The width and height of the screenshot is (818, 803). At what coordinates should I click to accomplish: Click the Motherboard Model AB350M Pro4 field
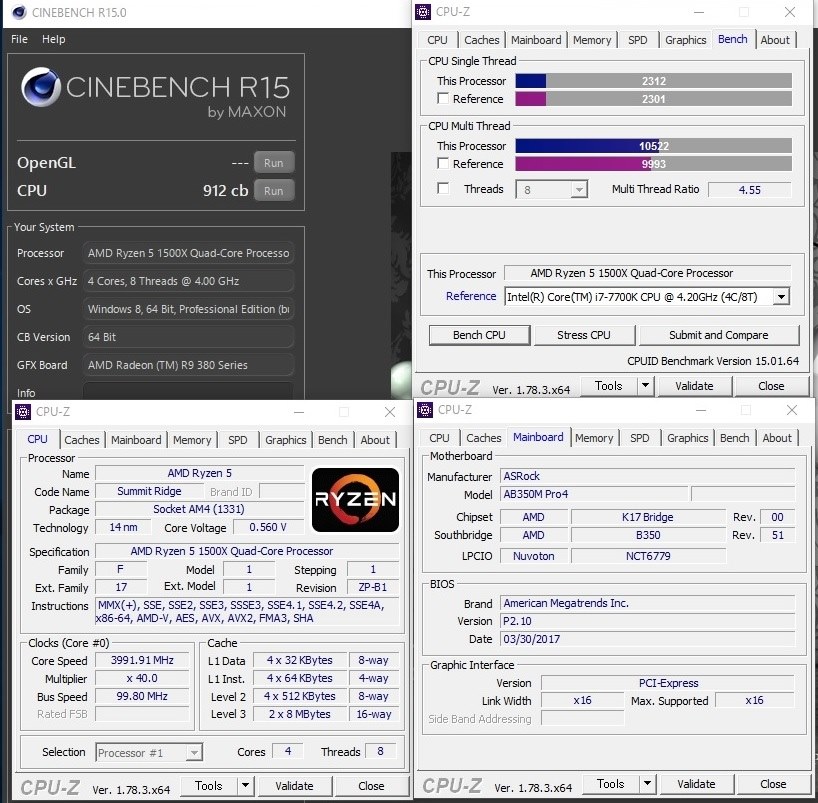tap(594, 494)
